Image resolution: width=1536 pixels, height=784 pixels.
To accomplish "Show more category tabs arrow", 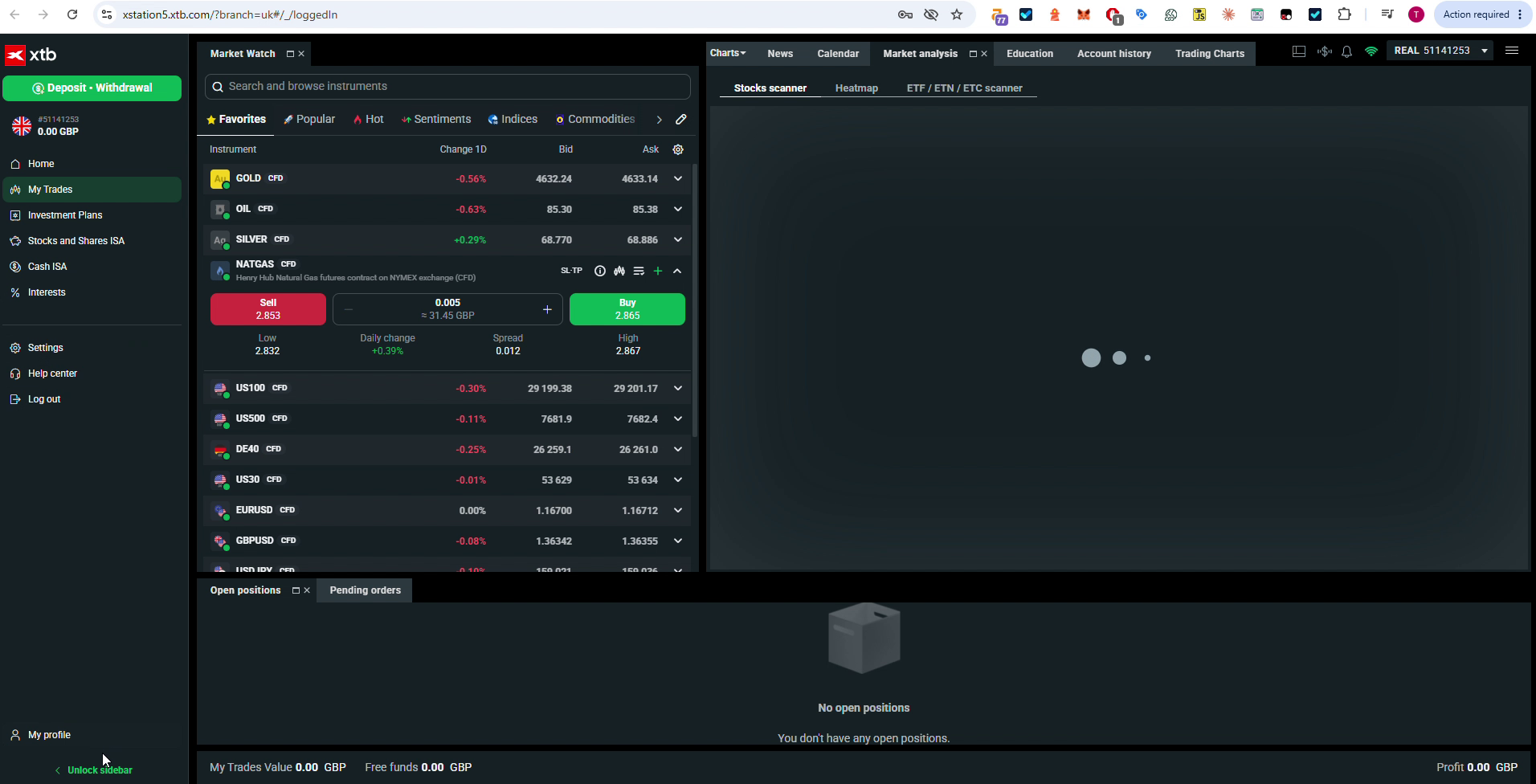I will [x=659, y=120].
